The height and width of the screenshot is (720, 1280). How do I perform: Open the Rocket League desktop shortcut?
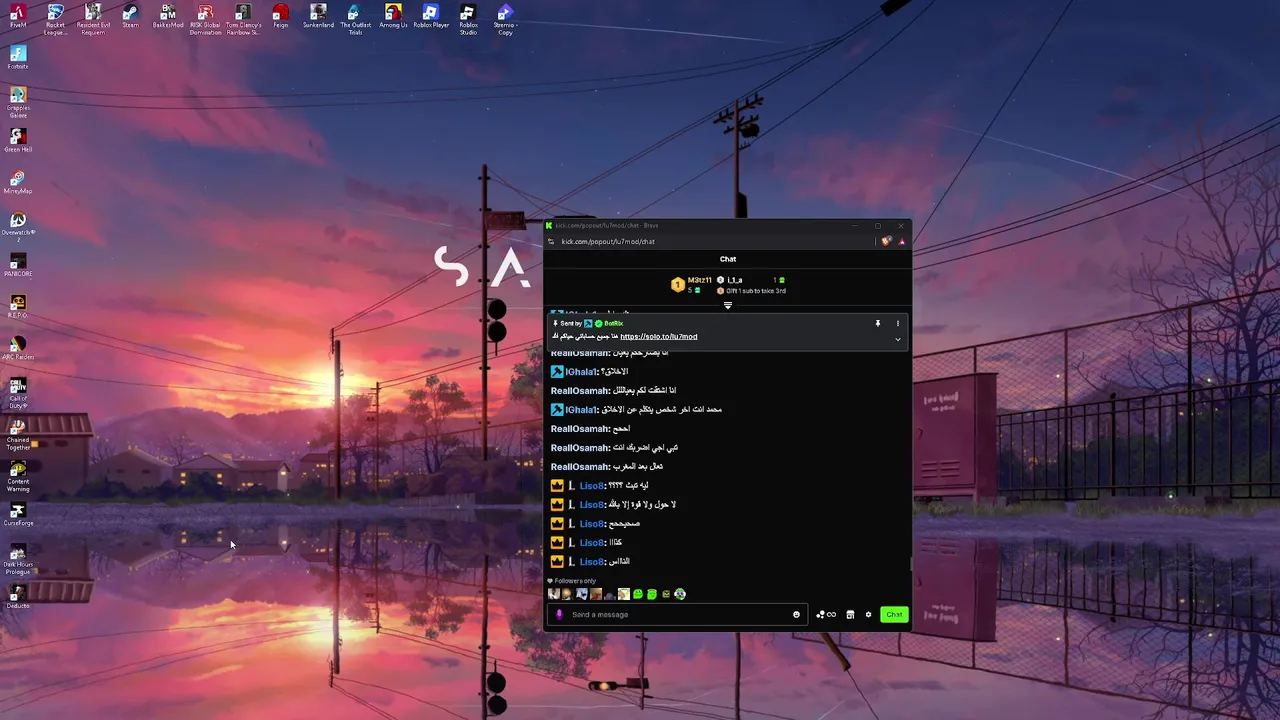tap(55, 19)
